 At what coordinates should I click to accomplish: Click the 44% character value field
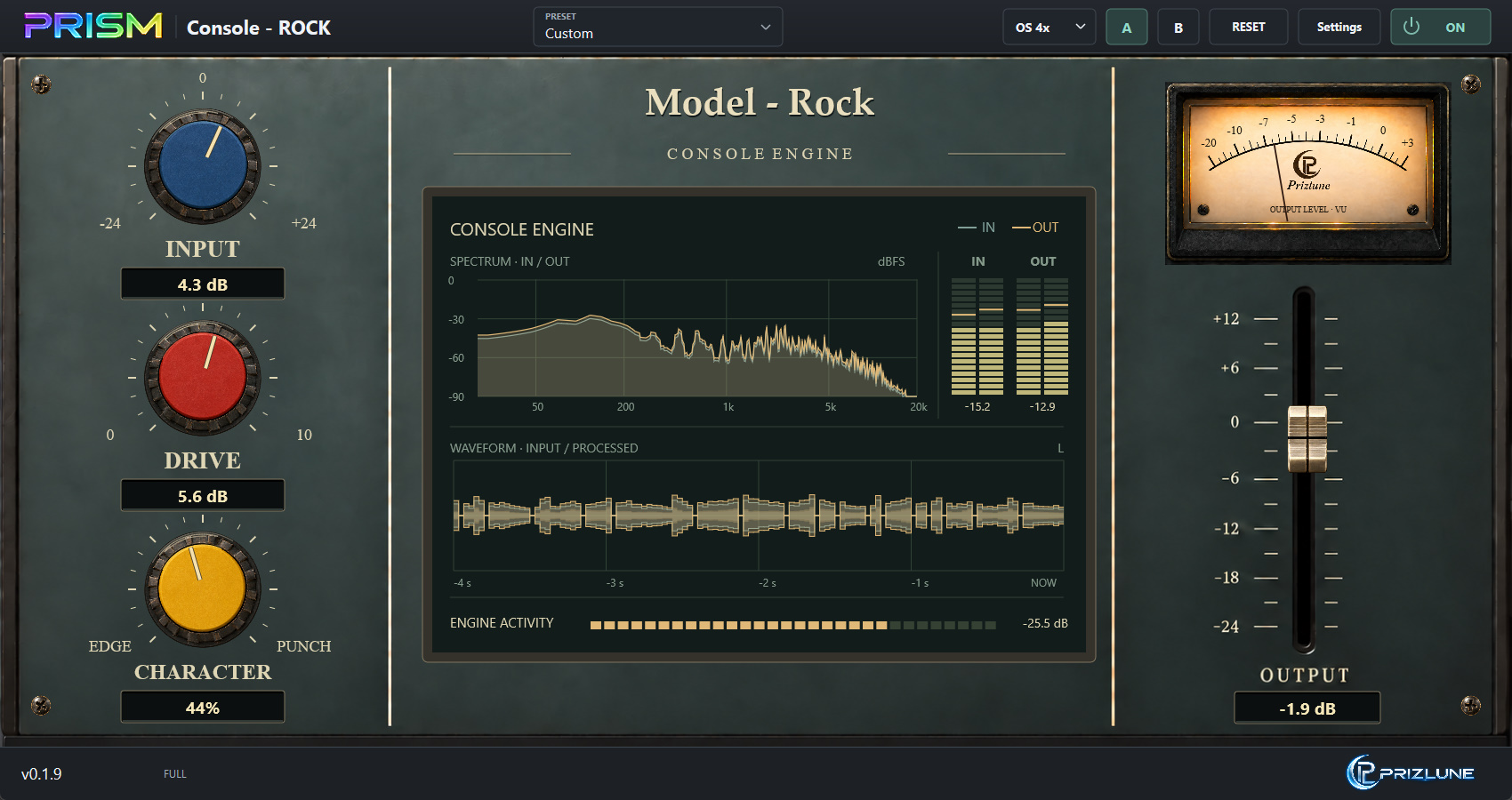pos(203,708)
